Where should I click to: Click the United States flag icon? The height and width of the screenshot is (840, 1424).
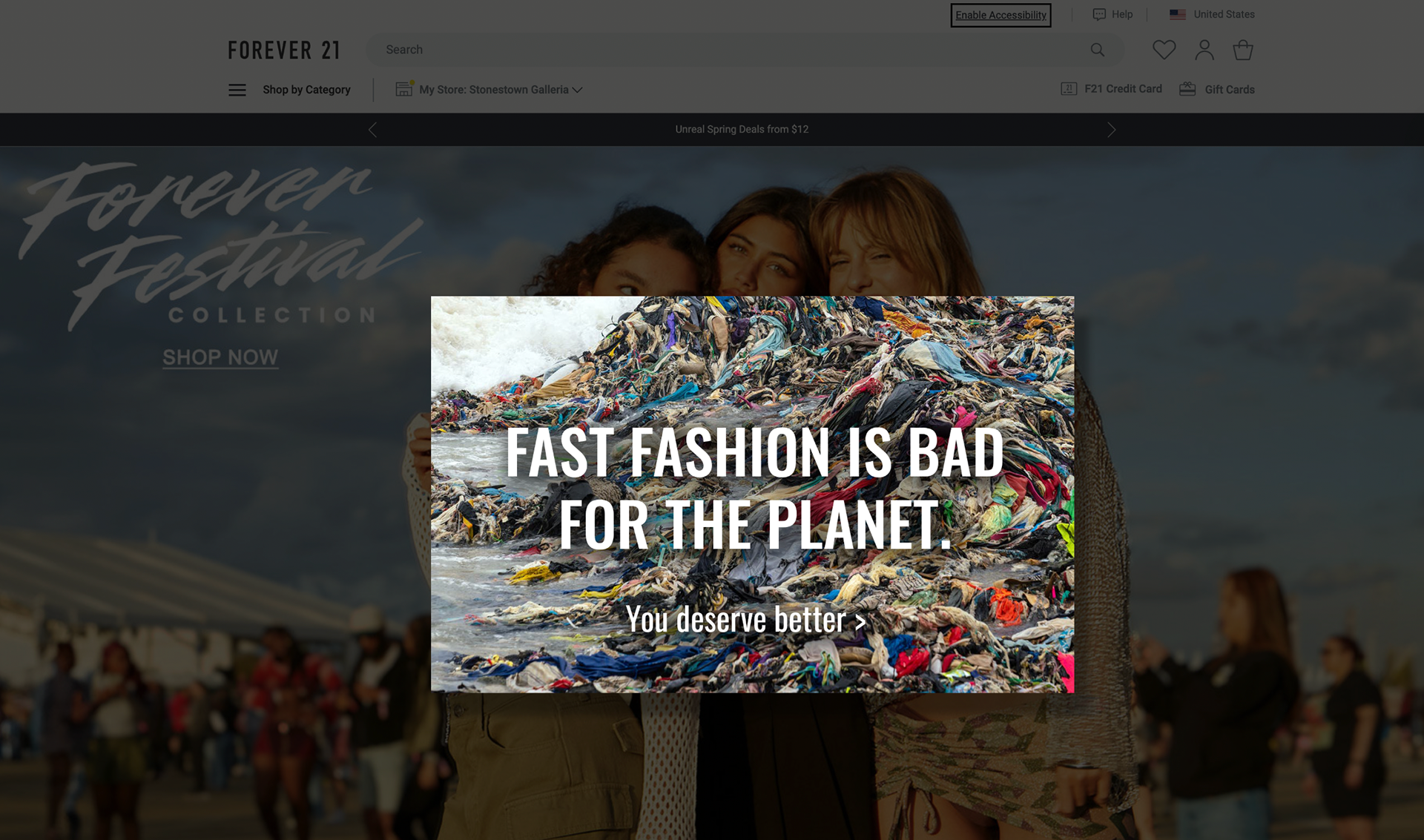coord(1178,14)
